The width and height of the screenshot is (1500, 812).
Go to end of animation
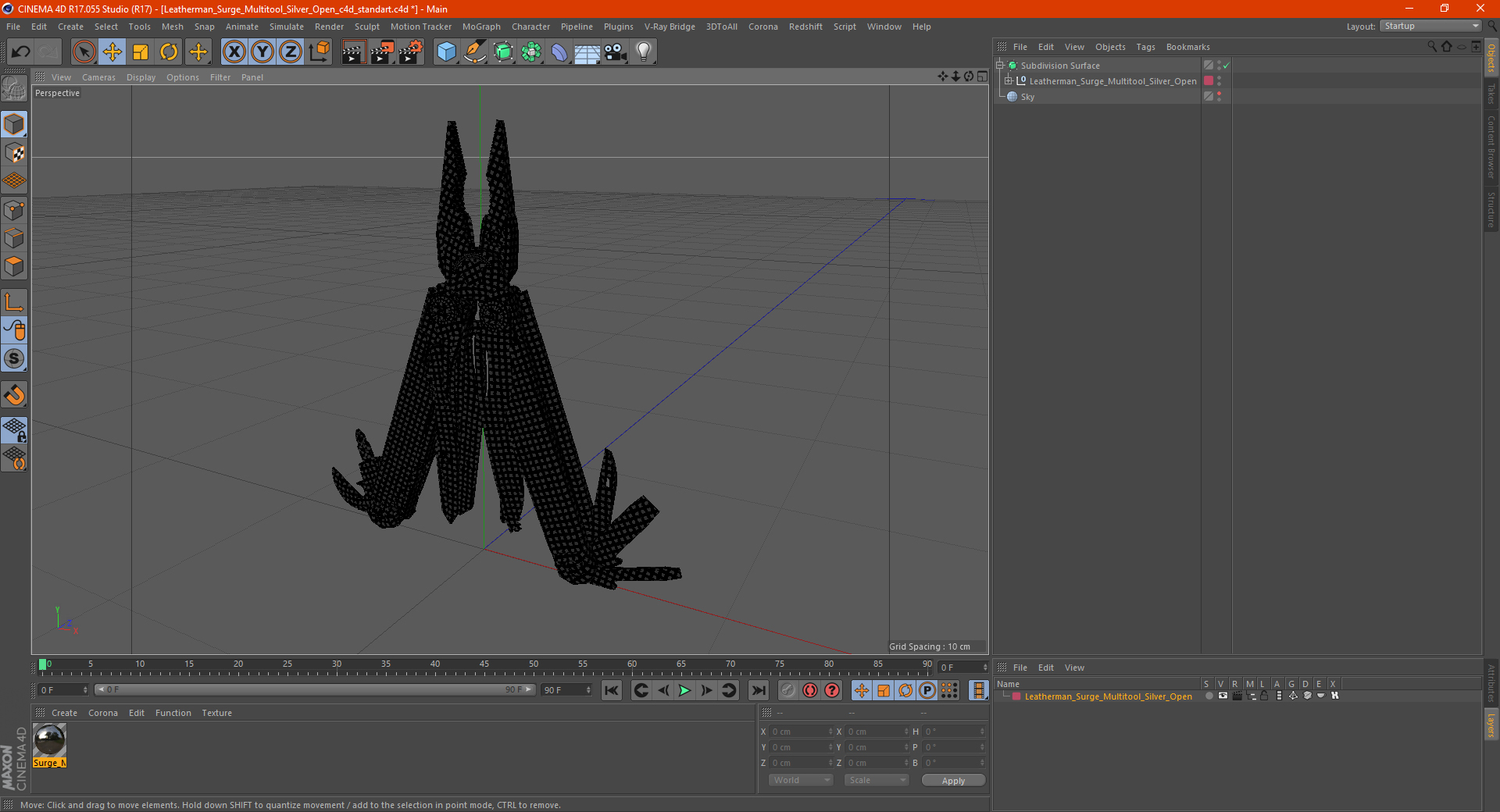(758, 690)
